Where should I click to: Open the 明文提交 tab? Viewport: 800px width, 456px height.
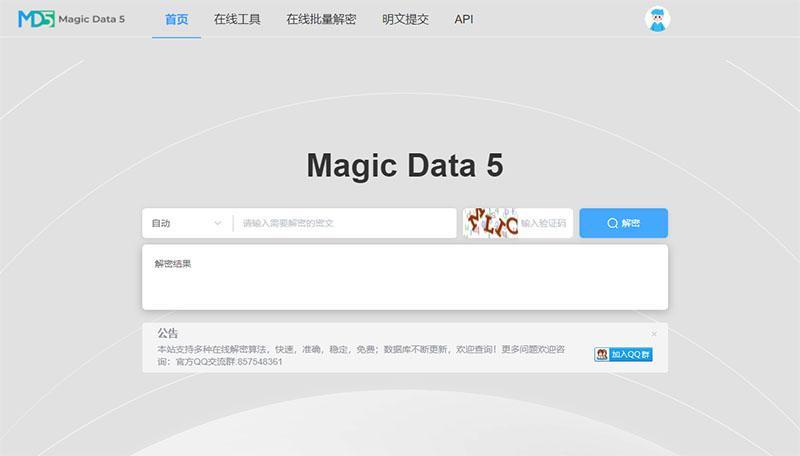(405, 19)
